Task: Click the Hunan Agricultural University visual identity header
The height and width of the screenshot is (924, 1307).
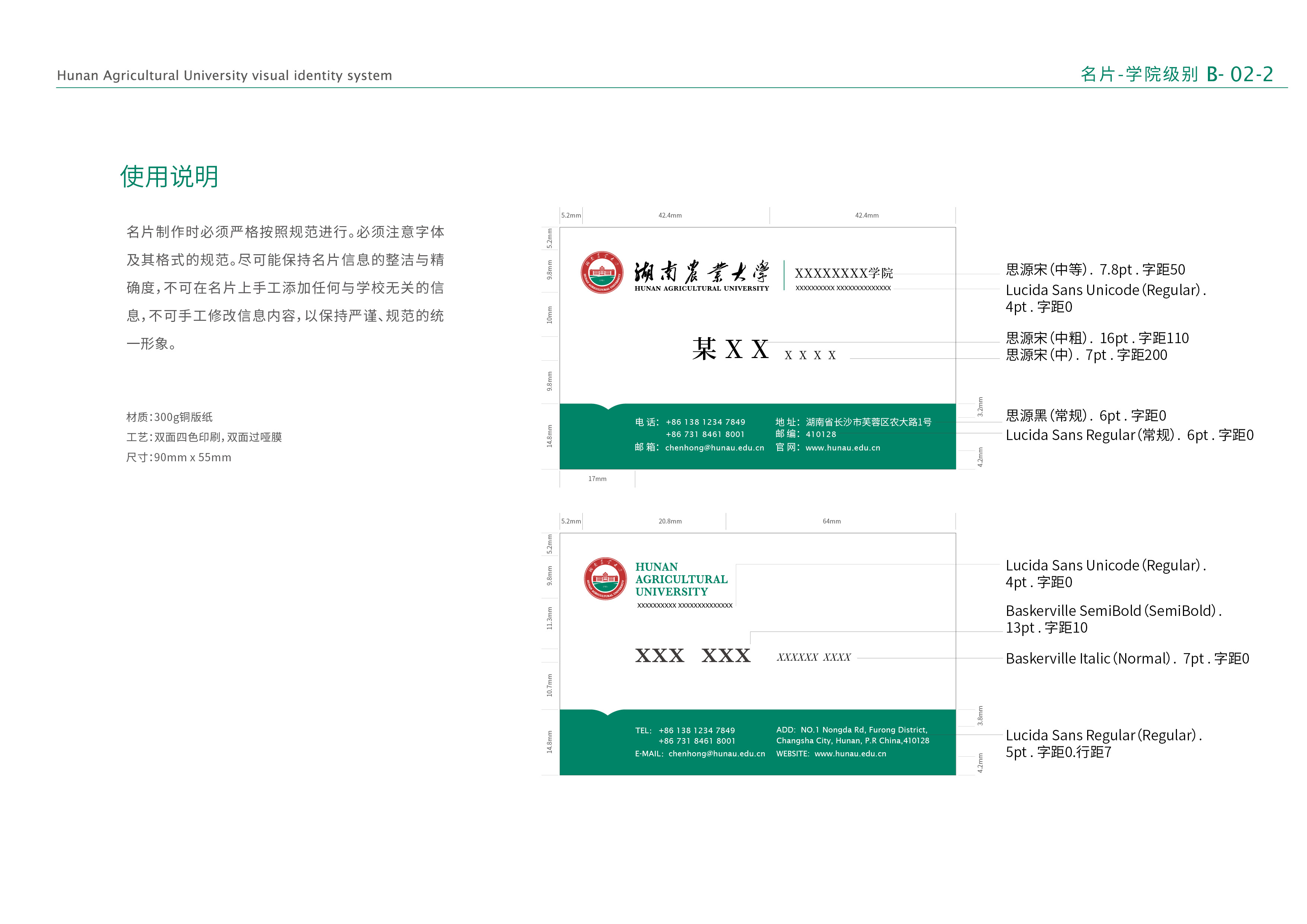Action: pos(224,76)
